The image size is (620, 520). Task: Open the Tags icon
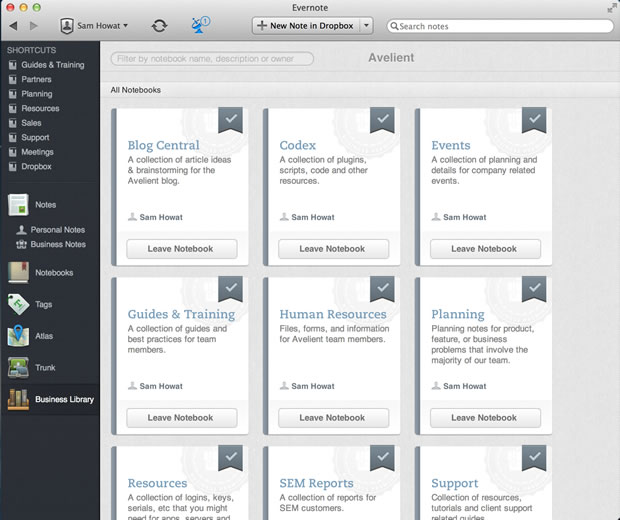(x=18, y=304)
